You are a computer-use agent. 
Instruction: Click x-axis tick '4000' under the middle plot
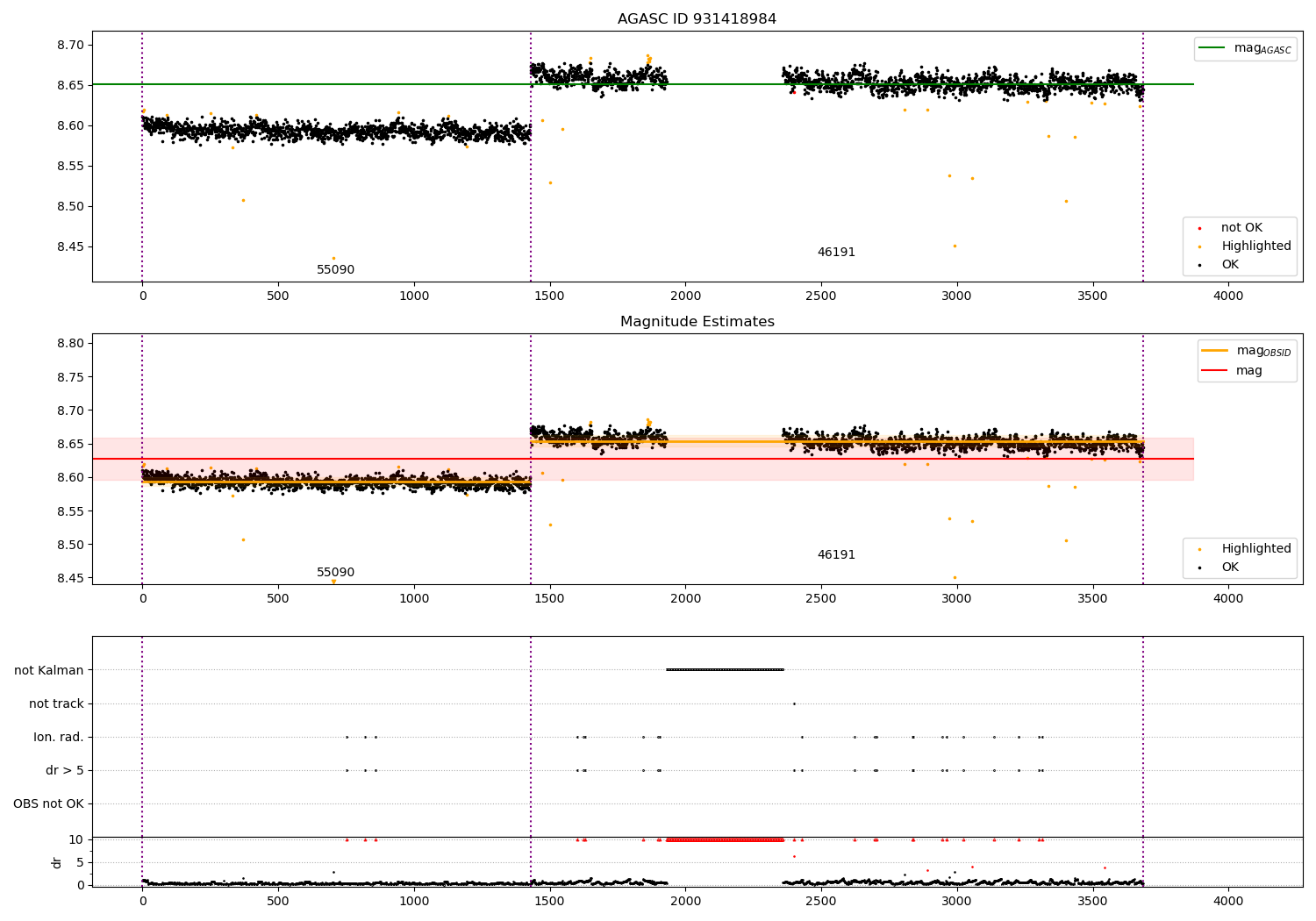pos(1228,599)
